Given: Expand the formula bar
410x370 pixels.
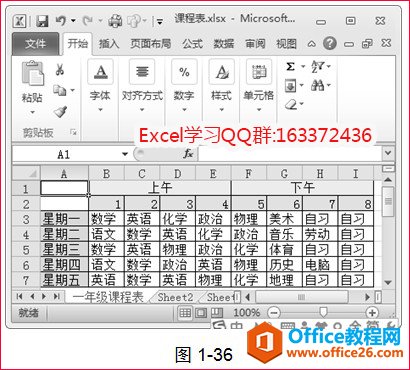Looking at the screenshot, I should [388, 153].
